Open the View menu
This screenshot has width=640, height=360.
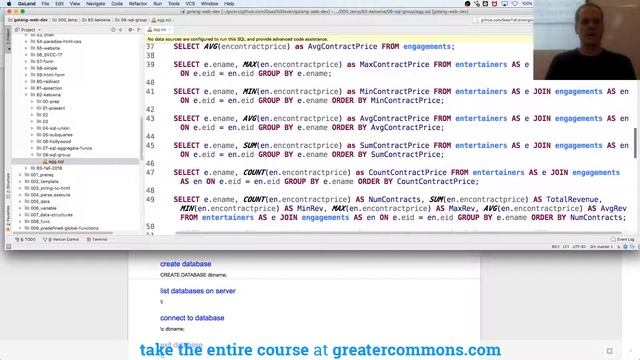point(75,4)
